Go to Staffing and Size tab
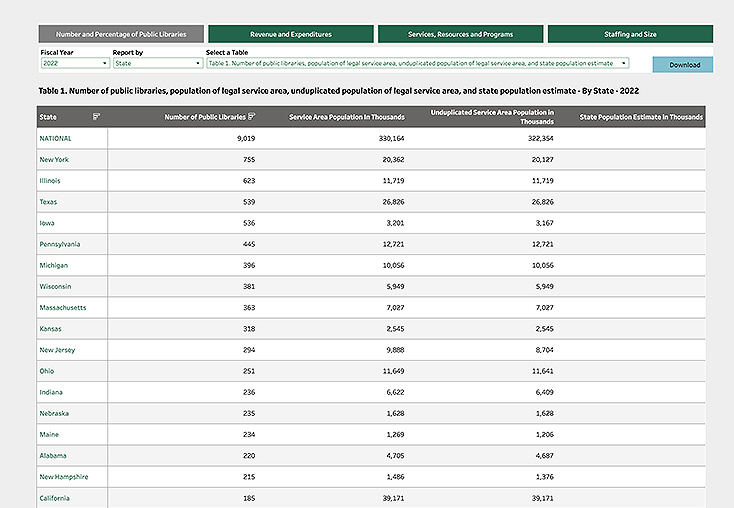The height and width of the screenshot is (508, 734). click(x=630, y=34)
